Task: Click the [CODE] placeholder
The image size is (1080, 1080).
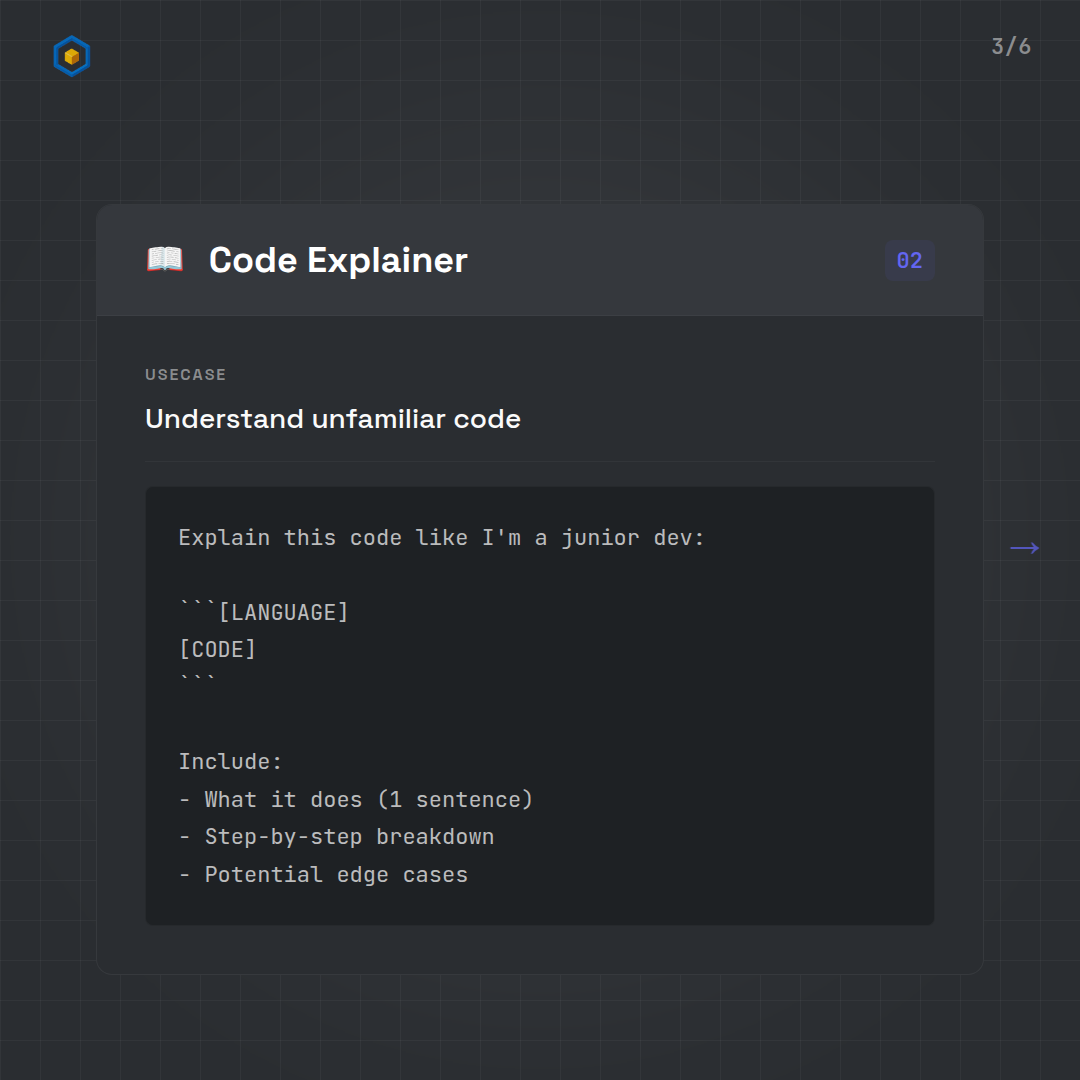Action: coord(217,650)
